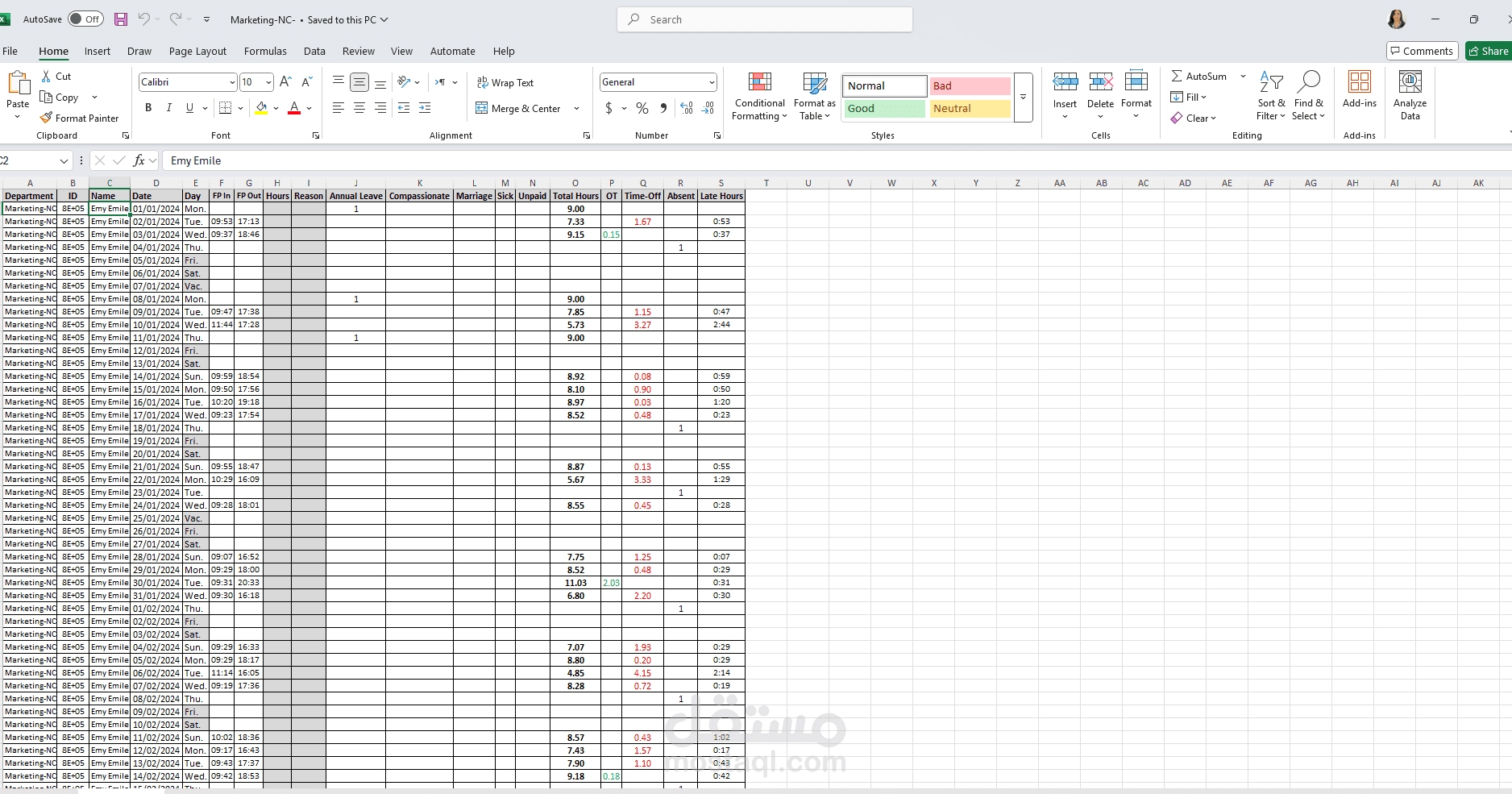
Task: Decrease the cell indent
Action: coord(404,107)
